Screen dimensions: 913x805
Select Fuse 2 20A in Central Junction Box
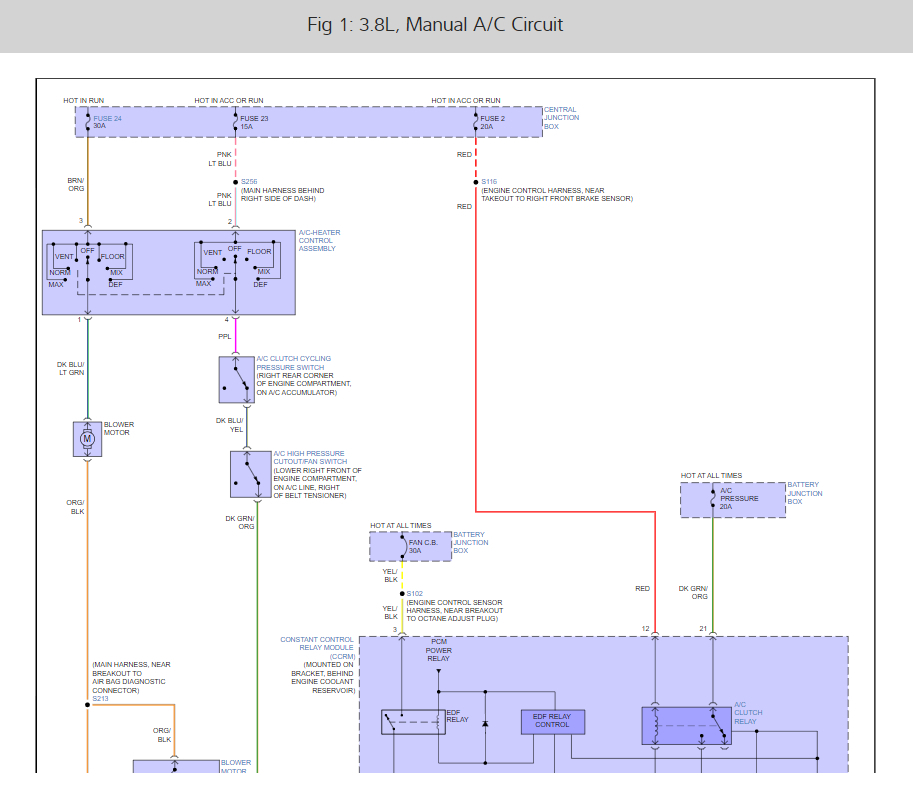tap(478, 123)
